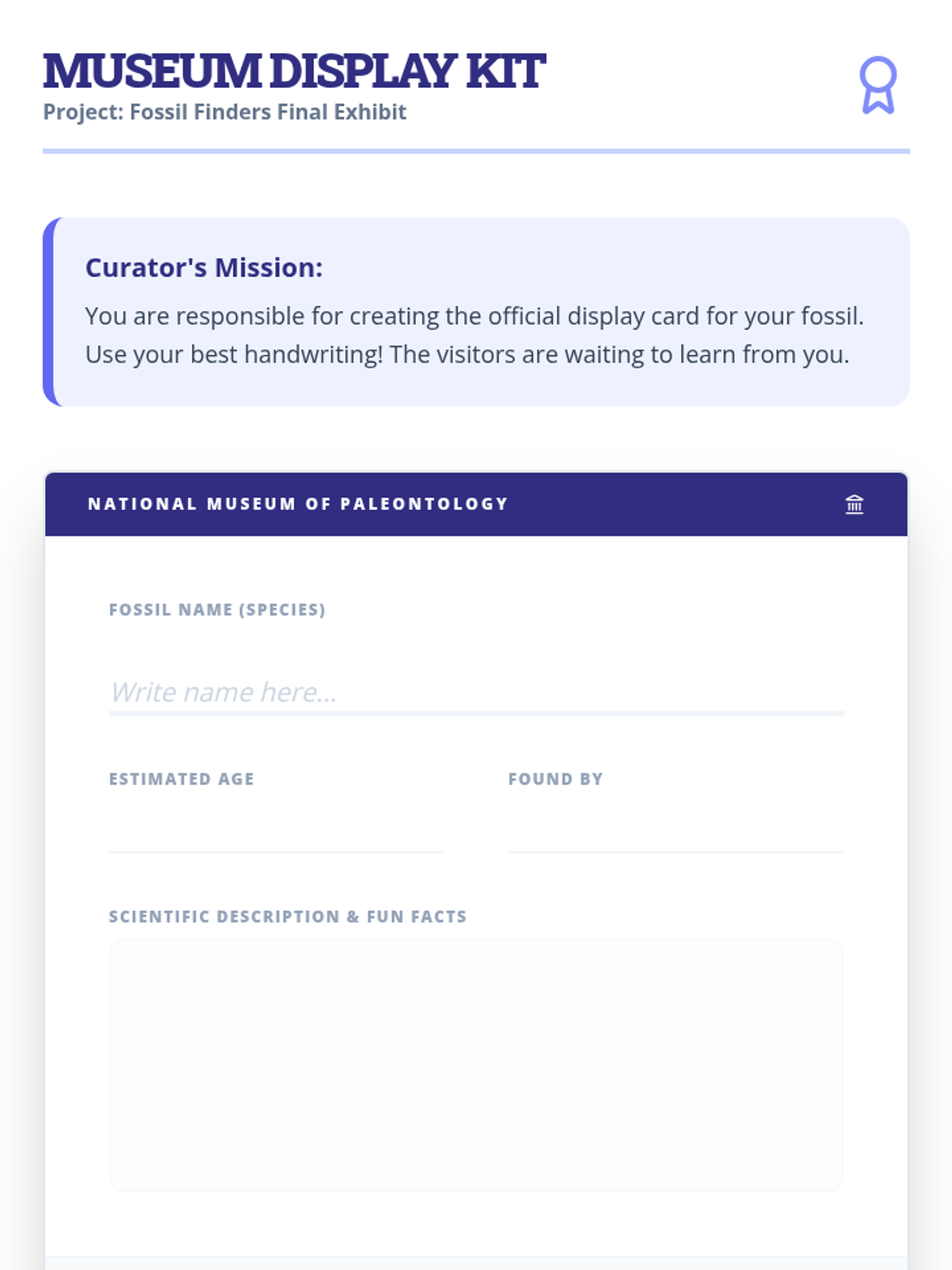Viewport: 952px width, 1270px height.
Task: Click the gray footer strip of card
Action: pyautogui.click(x=476, y=1263)
